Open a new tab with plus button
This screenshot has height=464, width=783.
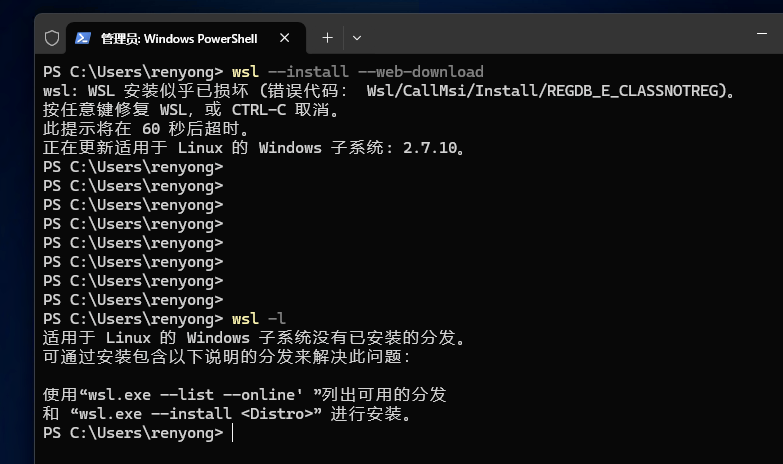click(328, 38)
